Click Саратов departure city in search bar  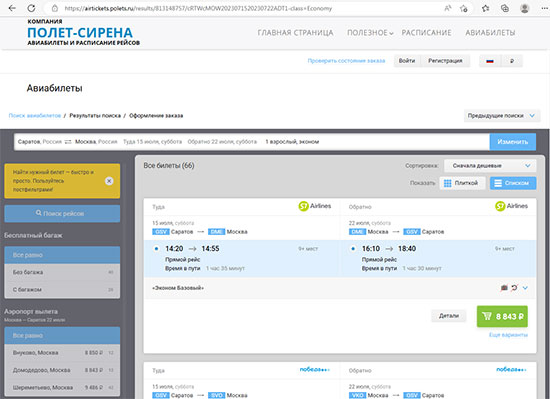point(40,142)
